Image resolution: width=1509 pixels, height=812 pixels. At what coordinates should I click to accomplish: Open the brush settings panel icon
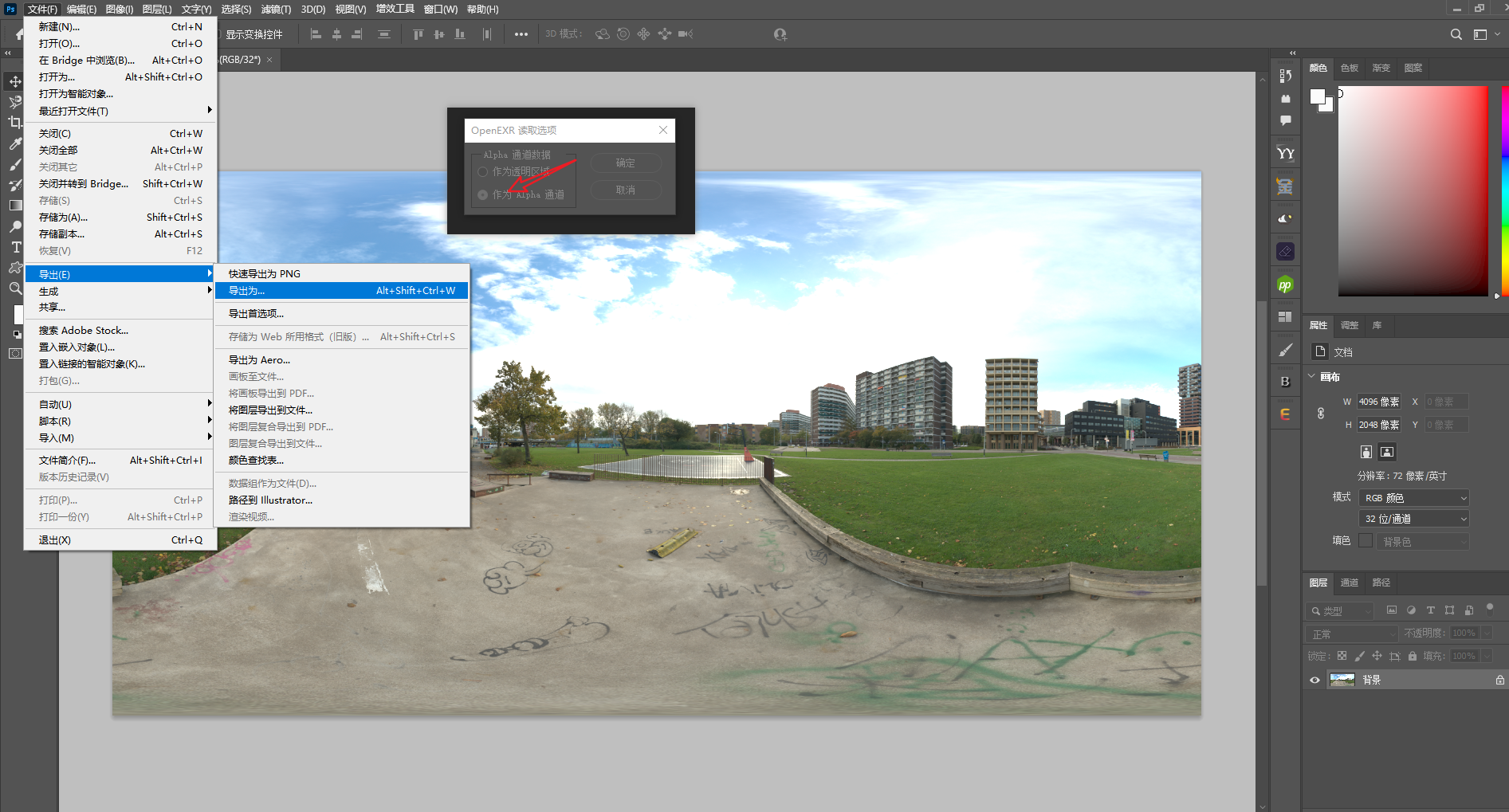click(x=1285, y=350)
